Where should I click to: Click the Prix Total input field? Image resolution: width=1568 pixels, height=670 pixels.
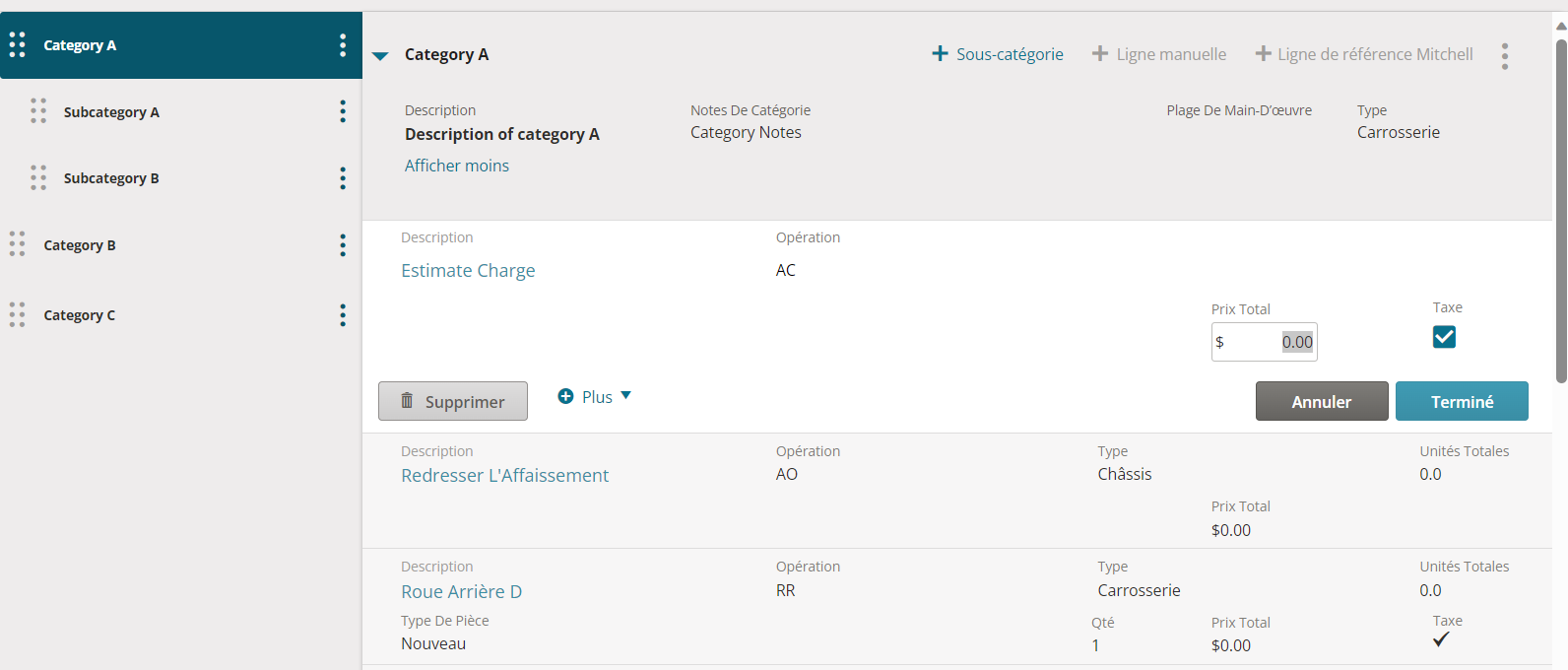click(x=1265, y=342)
